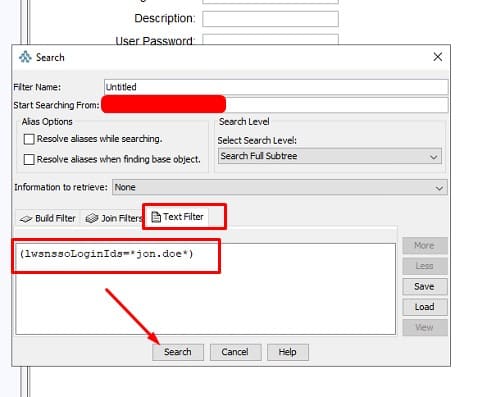Switch to the Build Filter tab

point(48,218)
